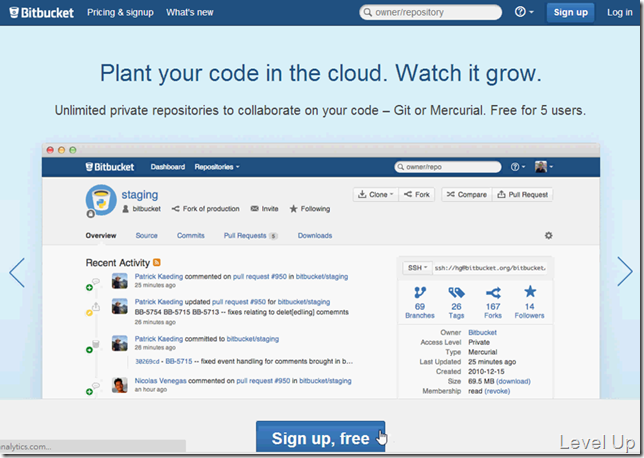Screen dimensions: 644x458
Task: Open the user avatar menu in the demo
Action: (544, 167)
